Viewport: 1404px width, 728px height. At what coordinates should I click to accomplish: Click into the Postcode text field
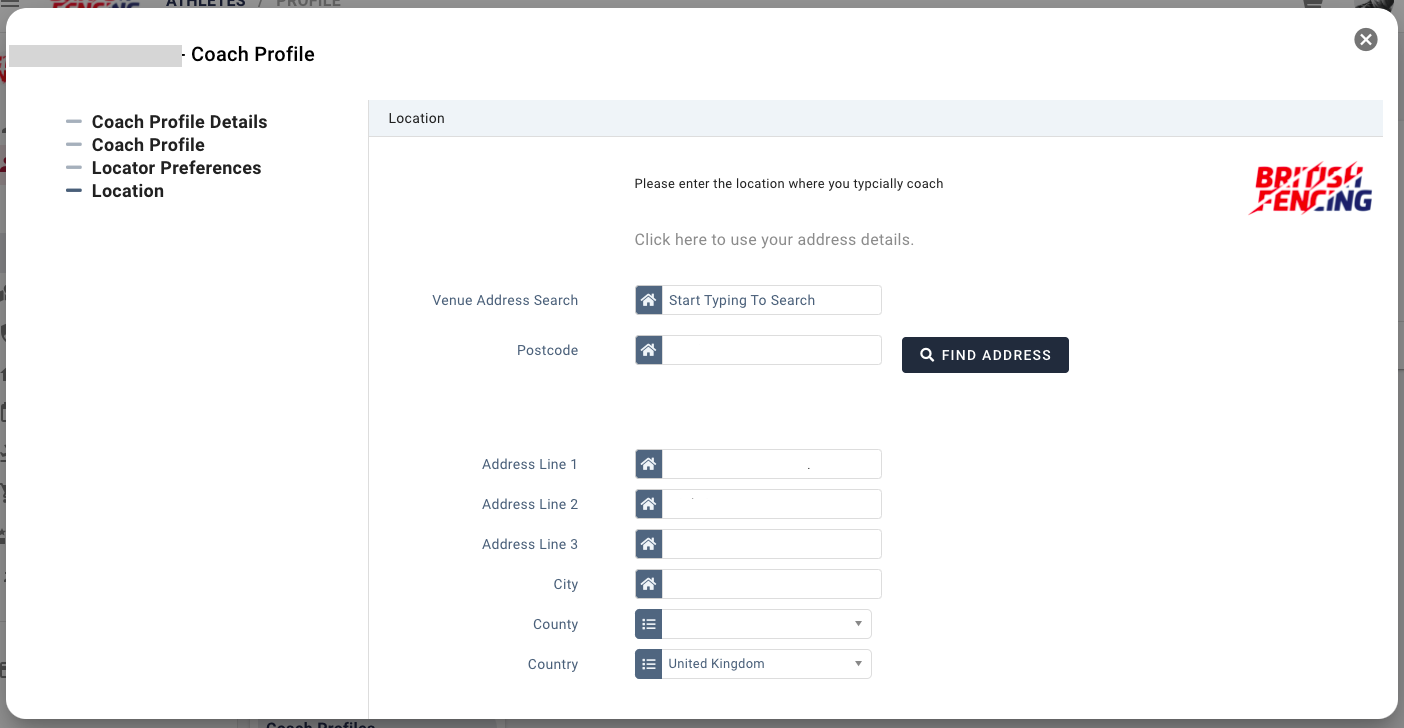click(x=771, y=350)
